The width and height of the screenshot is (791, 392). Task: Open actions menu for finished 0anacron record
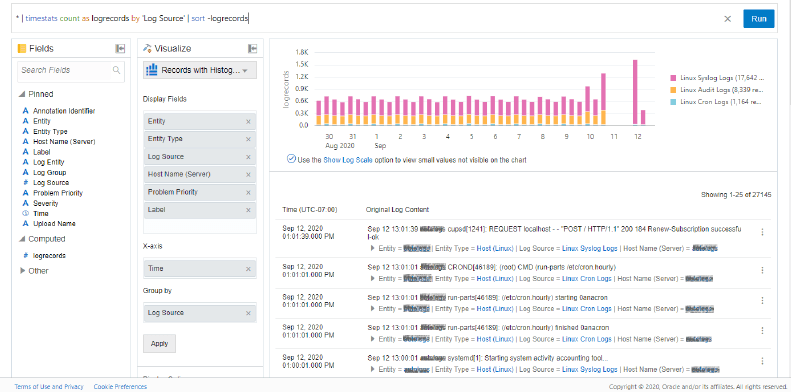click(762, 331)
